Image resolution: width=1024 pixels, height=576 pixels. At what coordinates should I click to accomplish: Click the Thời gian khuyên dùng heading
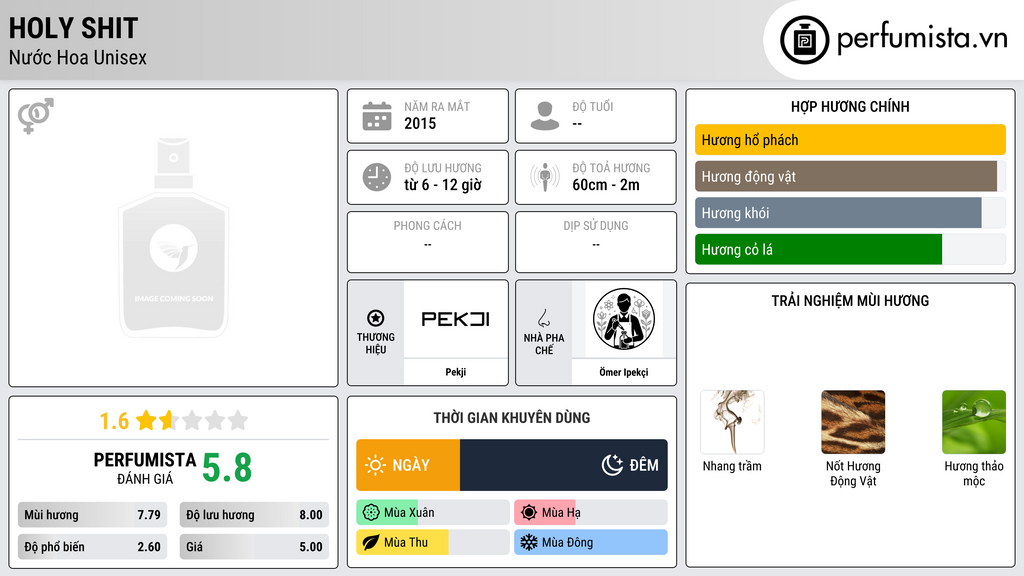(x=512, y=418)
